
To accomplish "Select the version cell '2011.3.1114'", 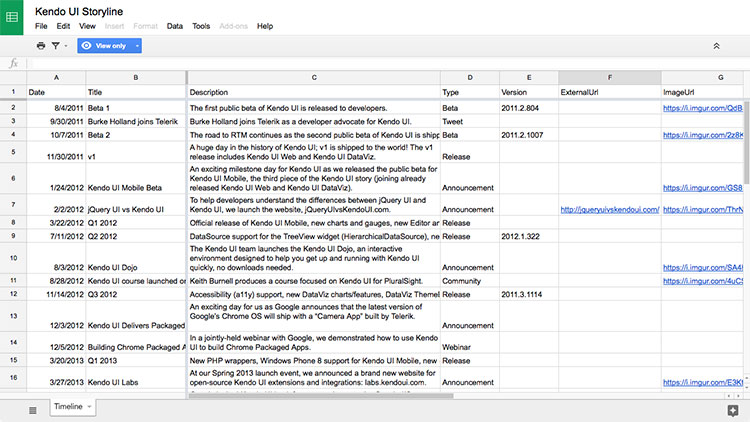I will coord(529,294).
